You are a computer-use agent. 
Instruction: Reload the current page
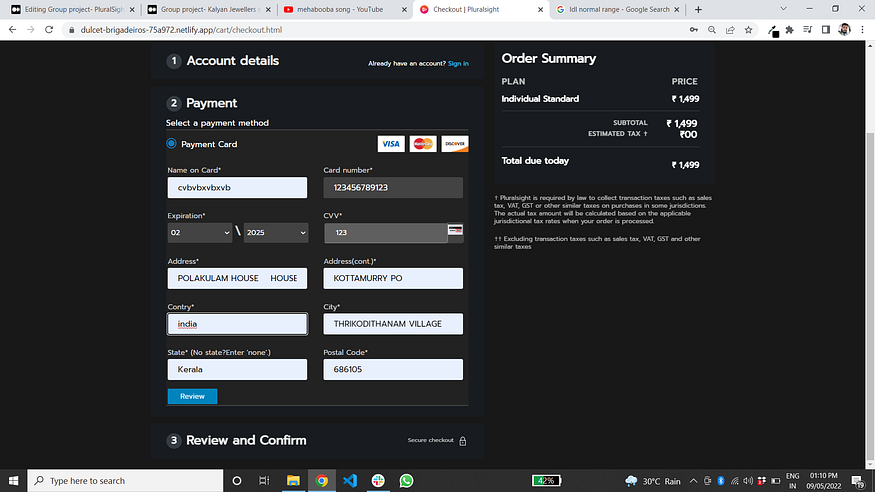(x=49, y=30)
